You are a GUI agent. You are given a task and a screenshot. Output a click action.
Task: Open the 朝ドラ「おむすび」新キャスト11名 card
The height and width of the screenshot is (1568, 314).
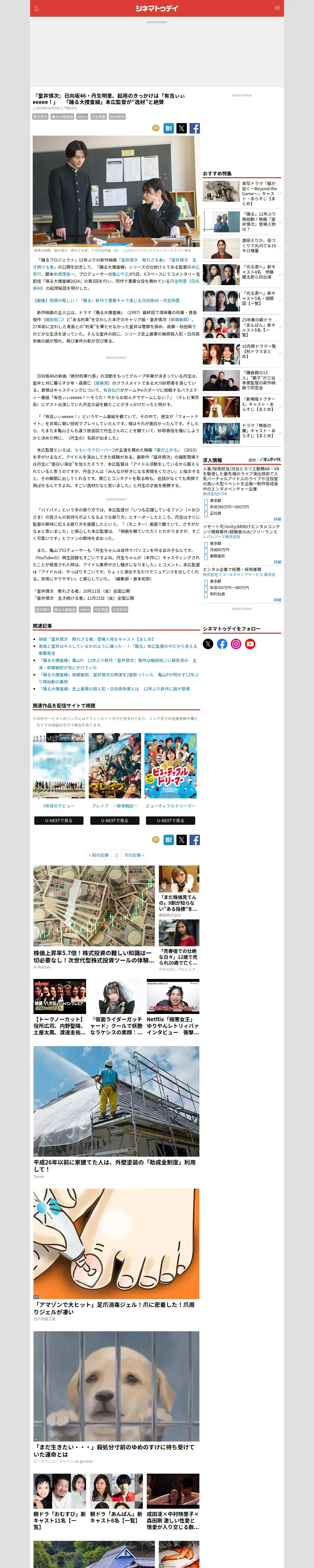coord(60,1502)
